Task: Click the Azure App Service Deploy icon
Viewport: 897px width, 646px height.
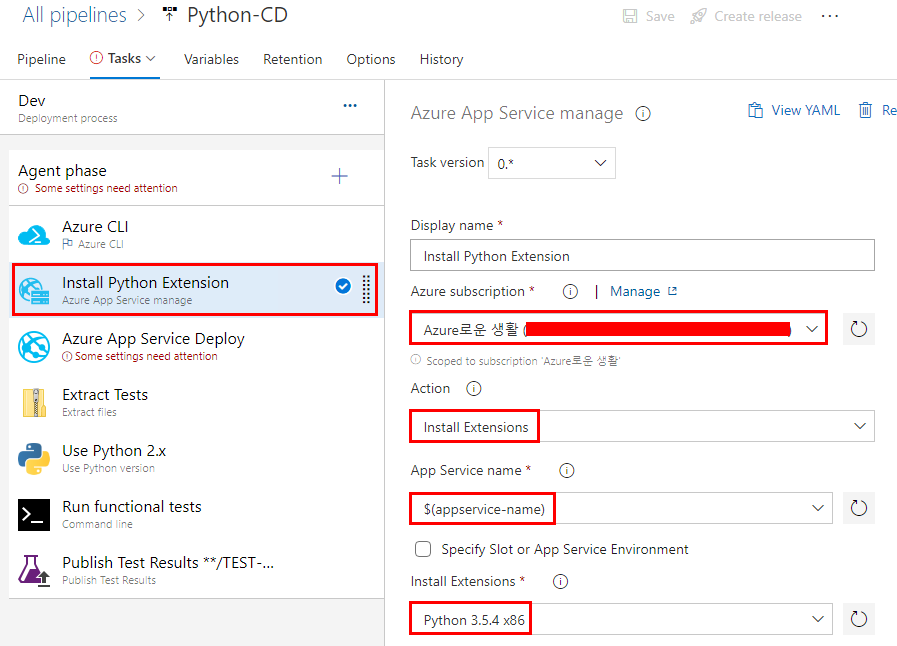Action: (x=34, y=347)
